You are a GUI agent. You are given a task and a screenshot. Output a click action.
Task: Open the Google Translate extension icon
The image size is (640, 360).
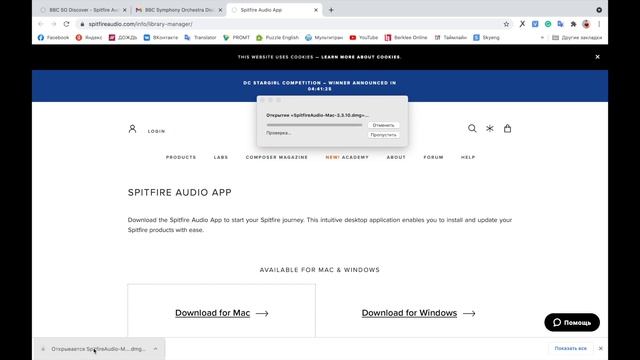pyautogui.click(x=560, y=24)
